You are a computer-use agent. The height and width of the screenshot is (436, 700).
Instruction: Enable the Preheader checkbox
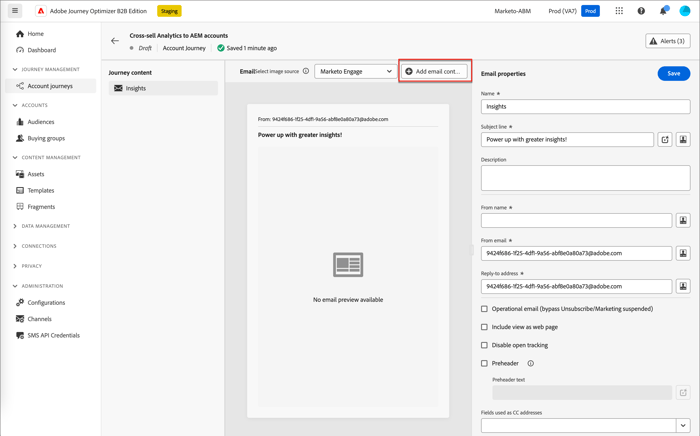pyautogui.click(x=484, y=363)
